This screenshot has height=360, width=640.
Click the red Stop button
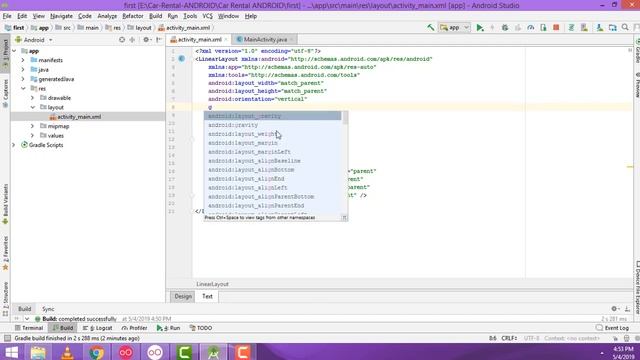[x=556, y=28]
